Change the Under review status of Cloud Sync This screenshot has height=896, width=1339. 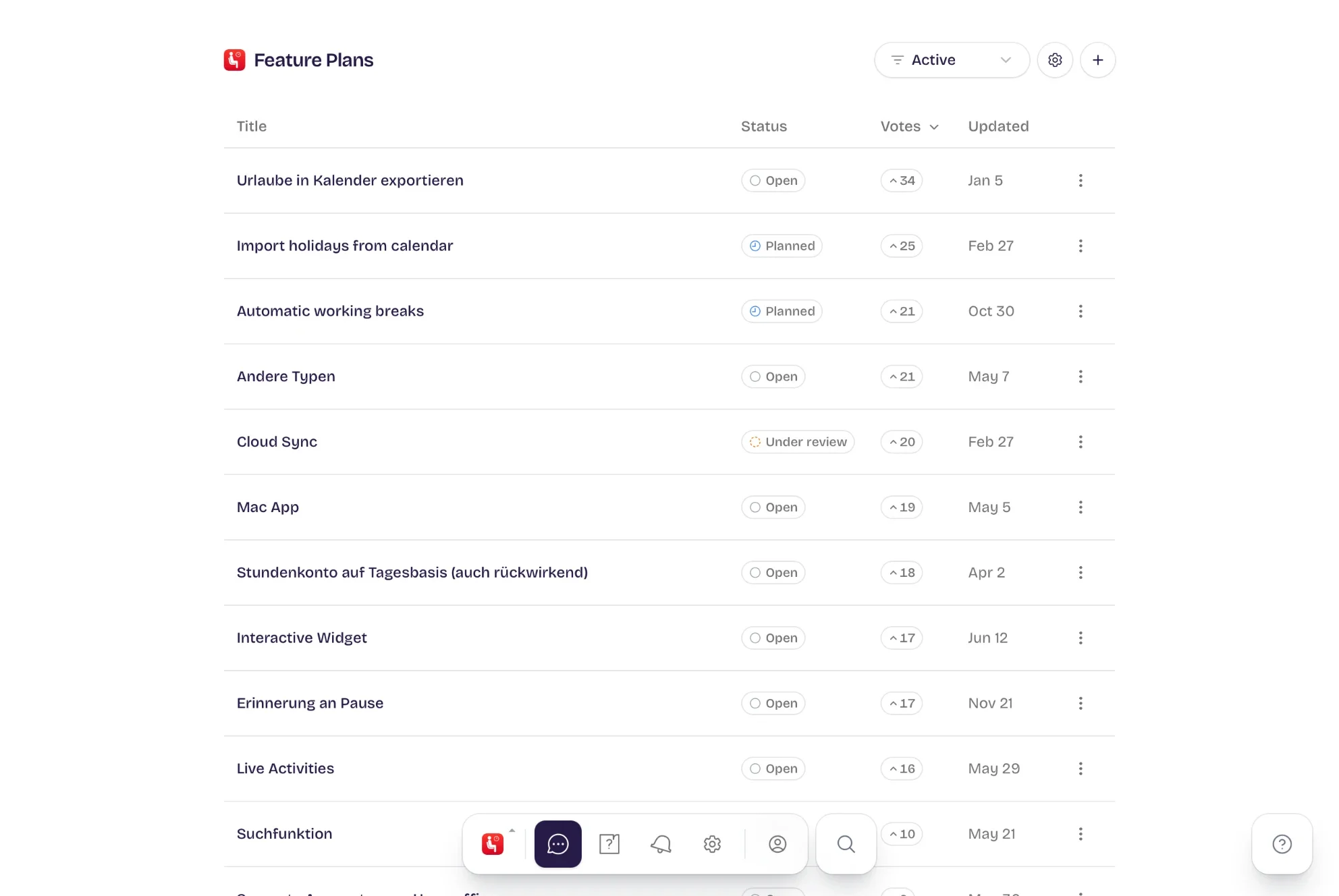798,442
